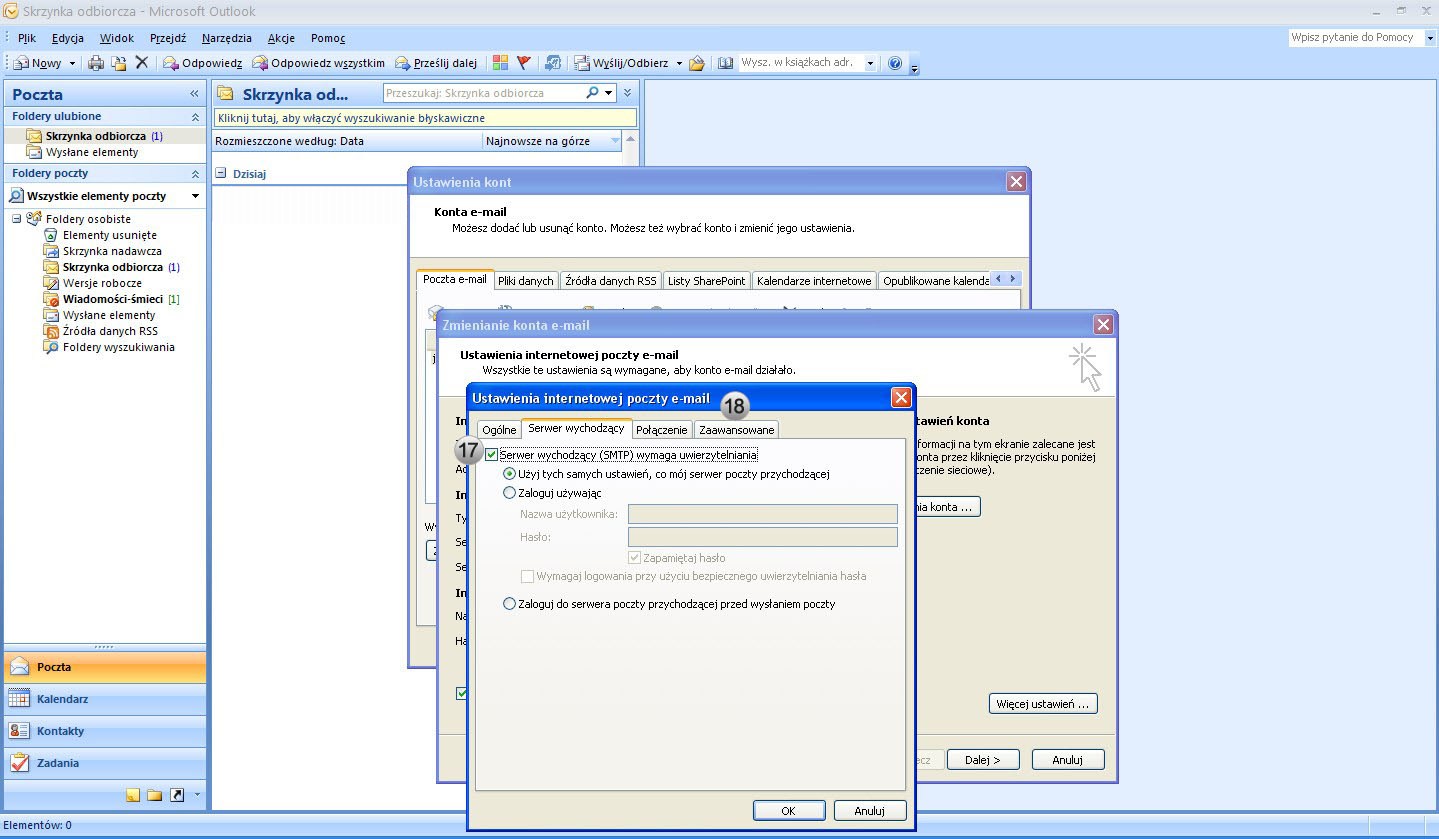This screenshot has height=839, width=1439.
Task: Collapse the Foldery ulubione section
Action: pos(195,117)
